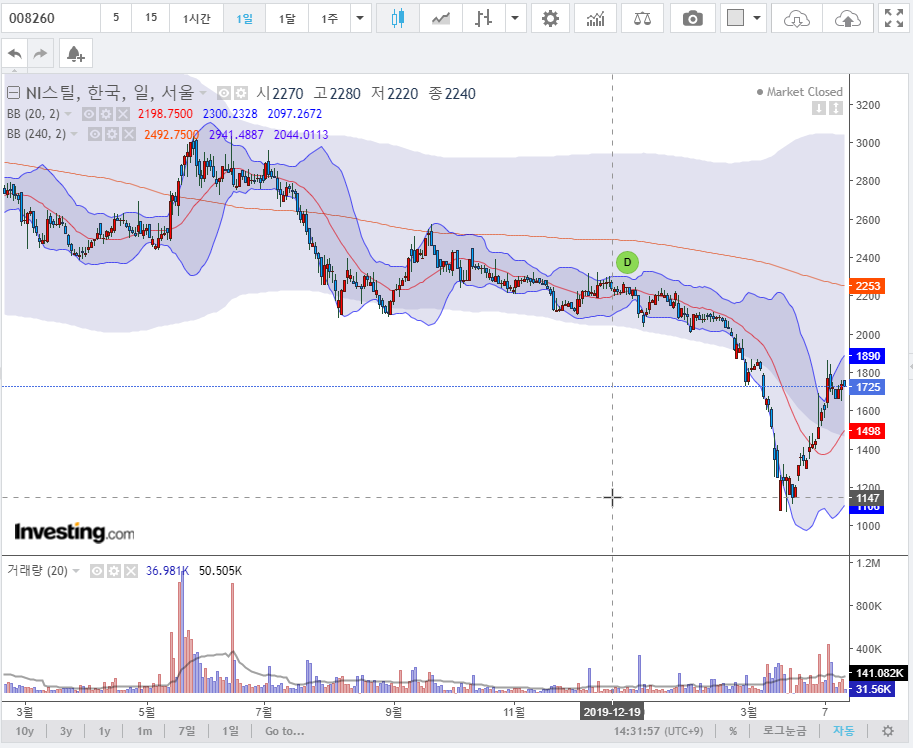913x749 pixels.
Task: Click the green D dividend marker
Action: (x=627, y=262)
